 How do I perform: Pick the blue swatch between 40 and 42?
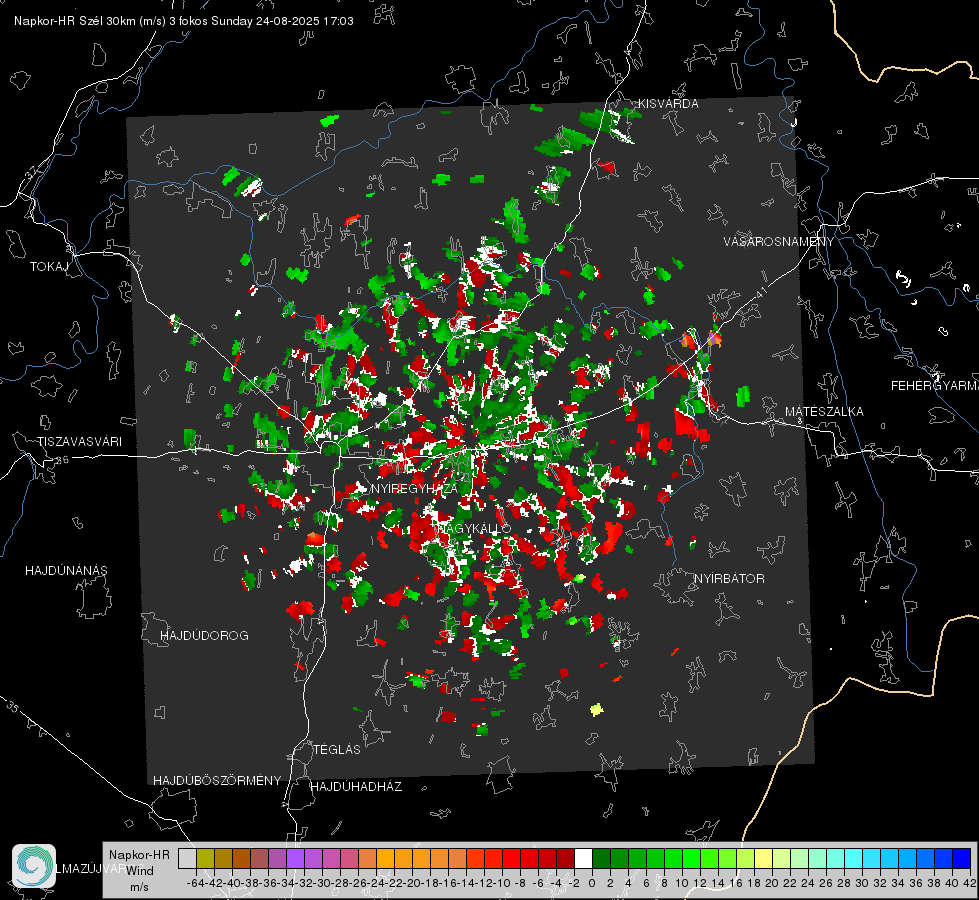[x=962, y=858]
